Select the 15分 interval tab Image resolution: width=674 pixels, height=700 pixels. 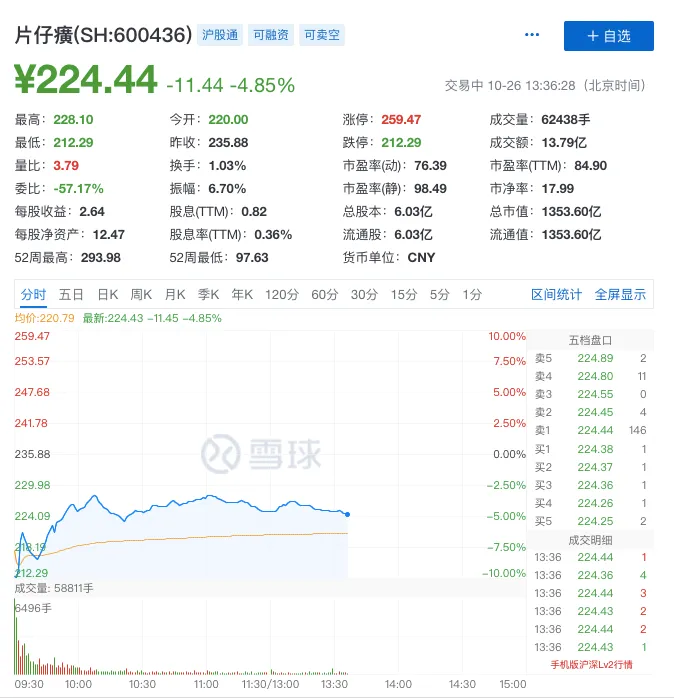click(404, 295)
